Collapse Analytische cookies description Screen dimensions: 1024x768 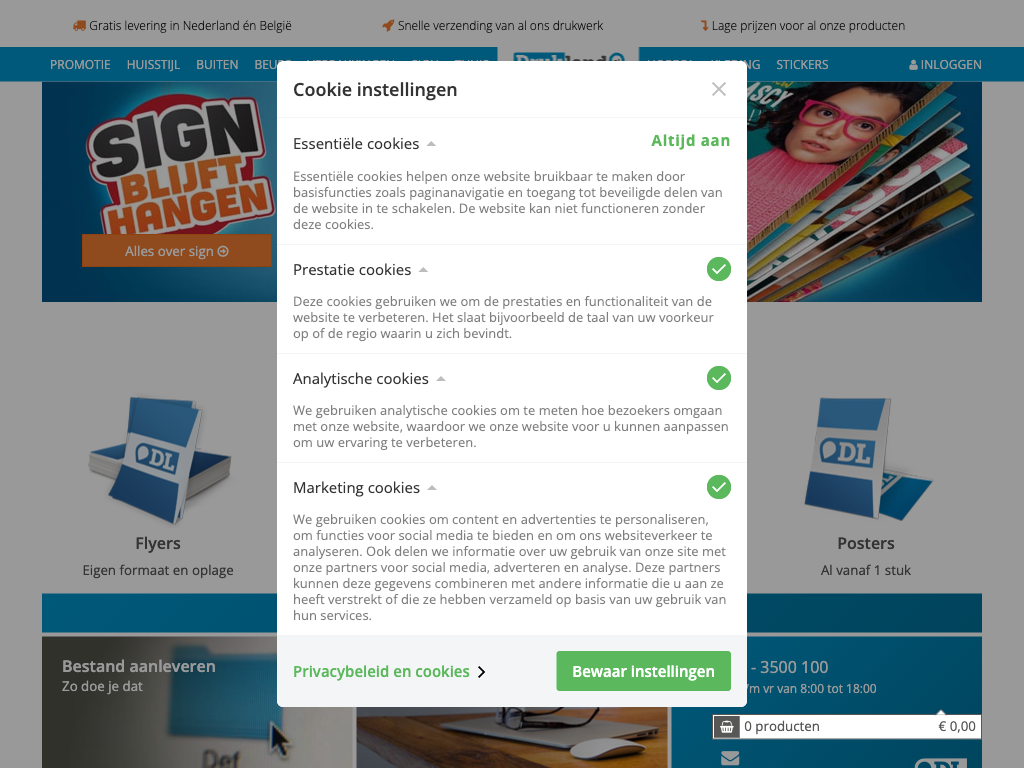click(x=441, y=379)
